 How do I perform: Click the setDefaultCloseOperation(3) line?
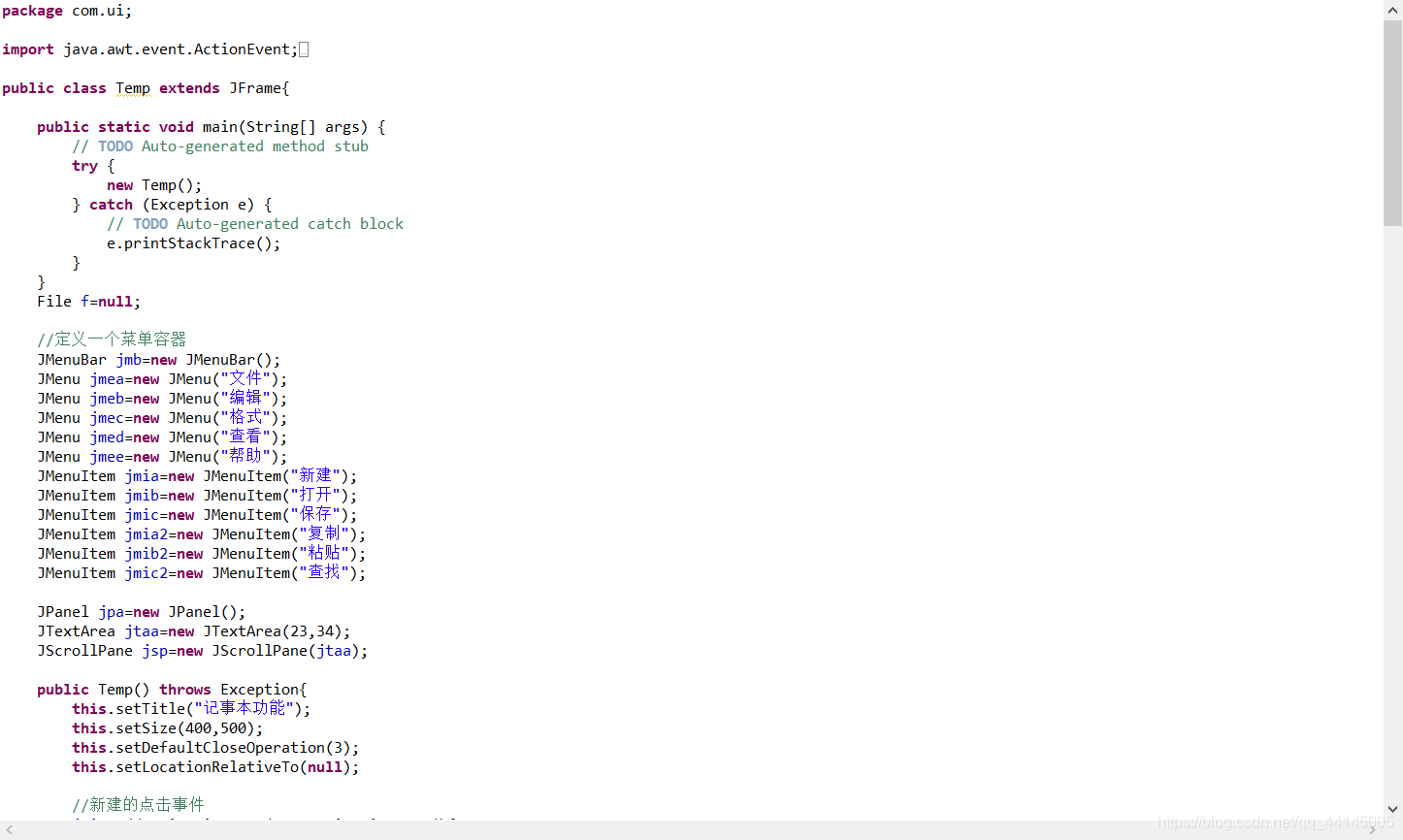click(x=215, y=748)
